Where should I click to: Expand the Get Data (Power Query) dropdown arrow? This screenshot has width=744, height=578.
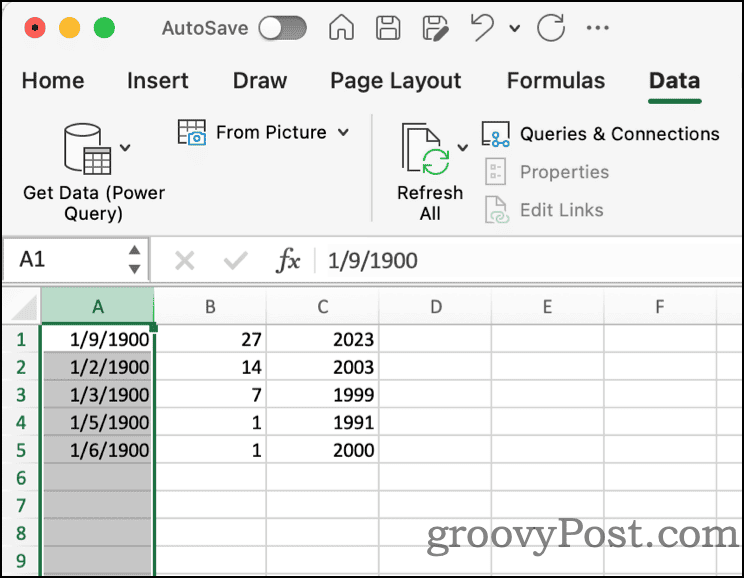[x=125, y=148]
